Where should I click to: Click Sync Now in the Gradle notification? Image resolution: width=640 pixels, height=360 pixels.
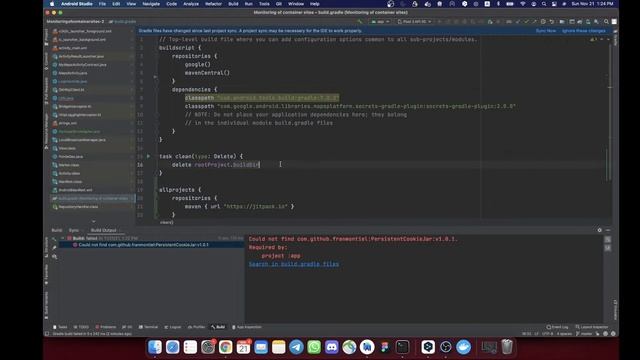coord(546,31)
